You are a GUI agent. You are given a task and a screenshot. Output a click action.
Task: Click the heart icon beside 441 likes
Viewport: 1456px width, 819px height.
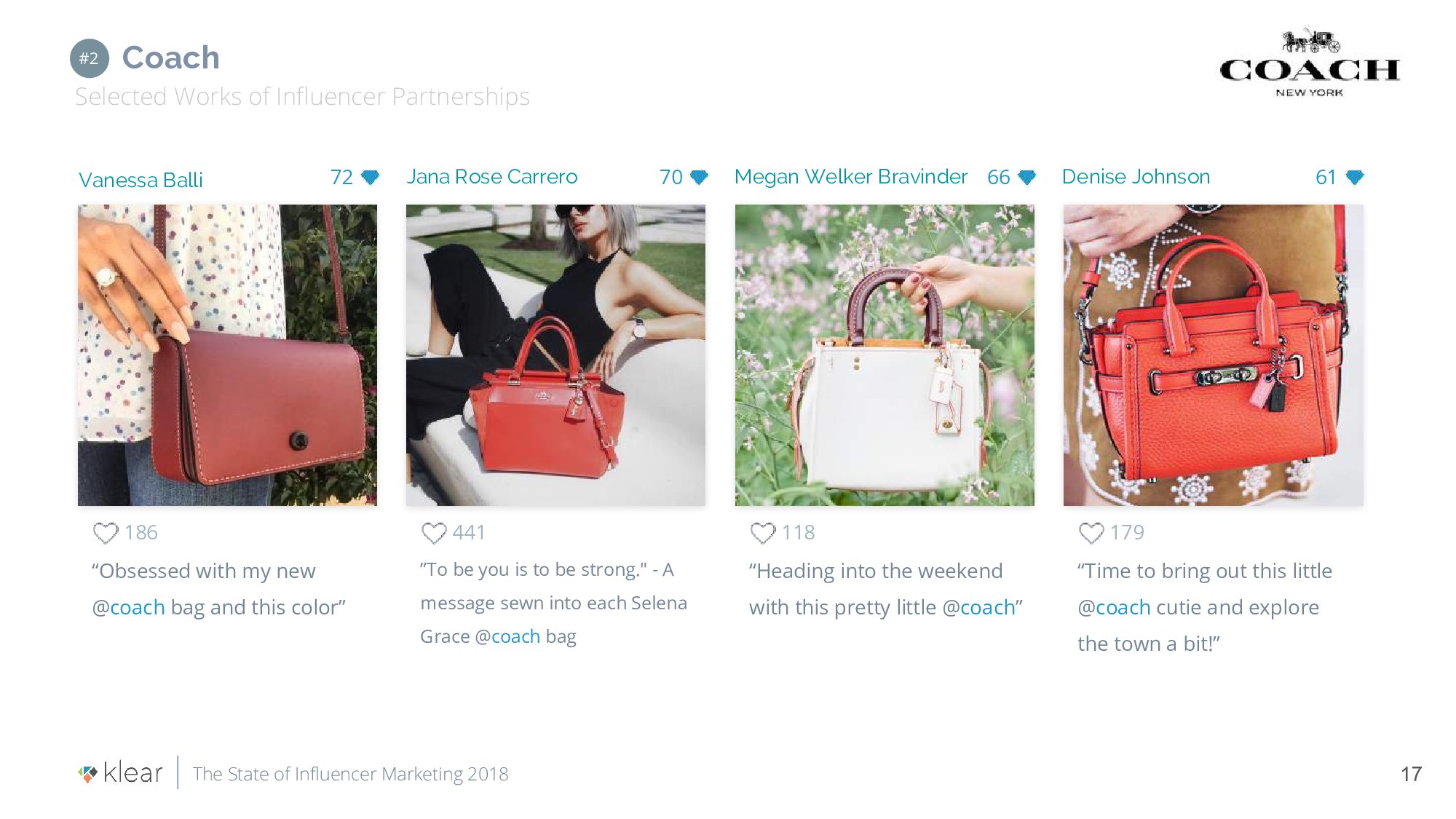coord(434,533)
